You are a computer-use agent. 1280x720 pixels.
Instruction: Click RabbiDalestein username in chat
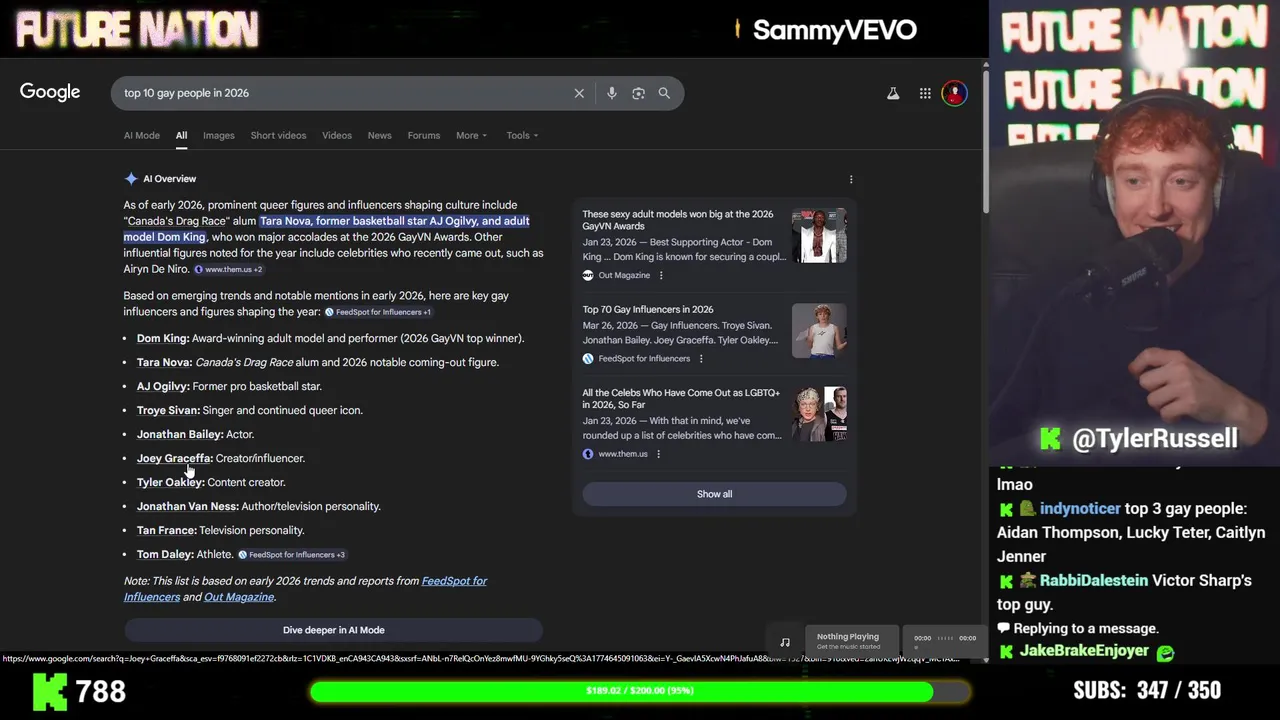tap(1093, 581)
